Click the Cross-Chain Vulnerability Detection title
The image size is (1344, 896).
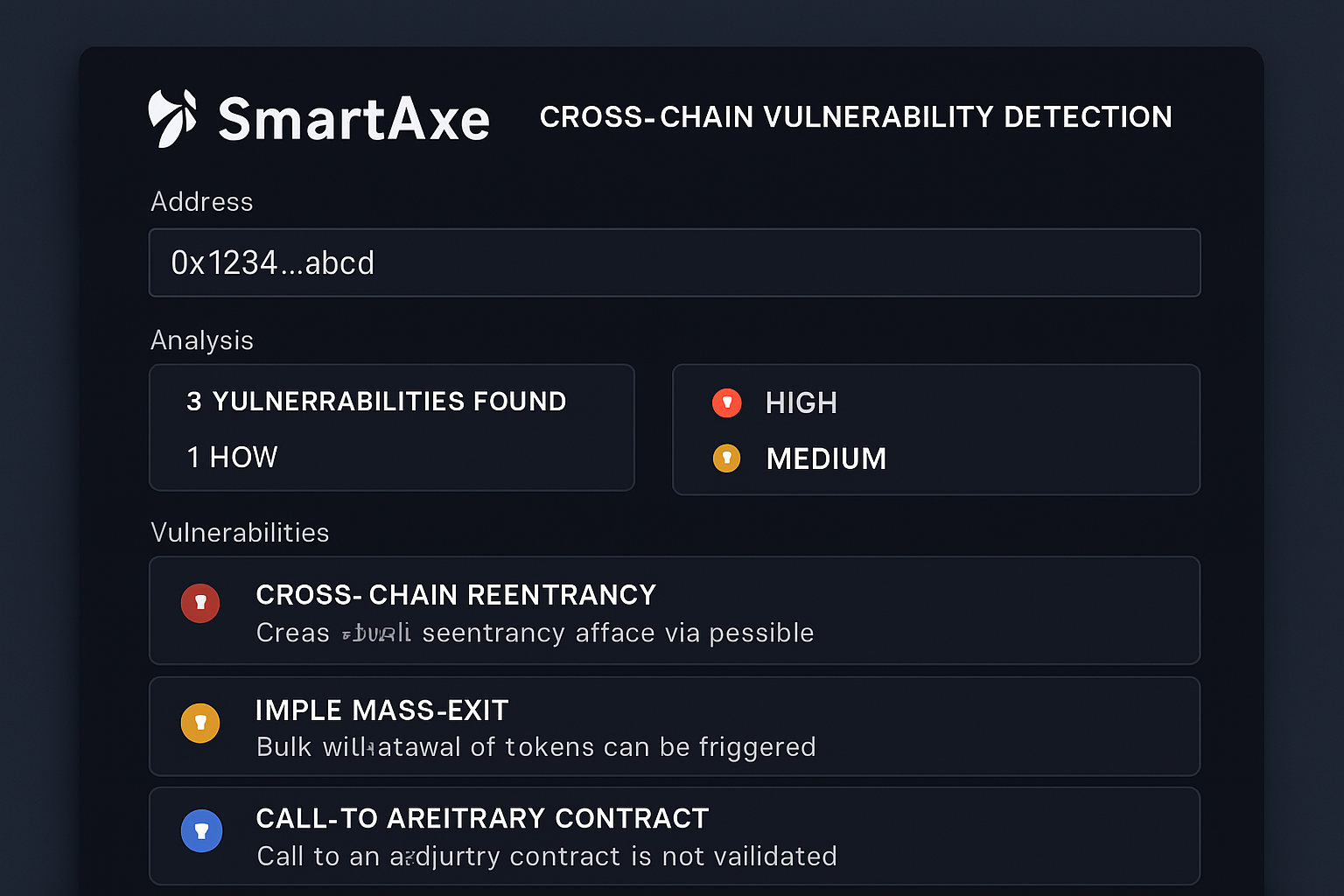coord(856,116)
